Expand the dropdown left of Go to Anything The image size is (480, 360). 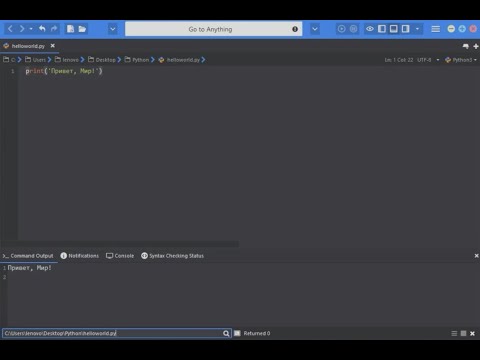[x=113, y=29]
